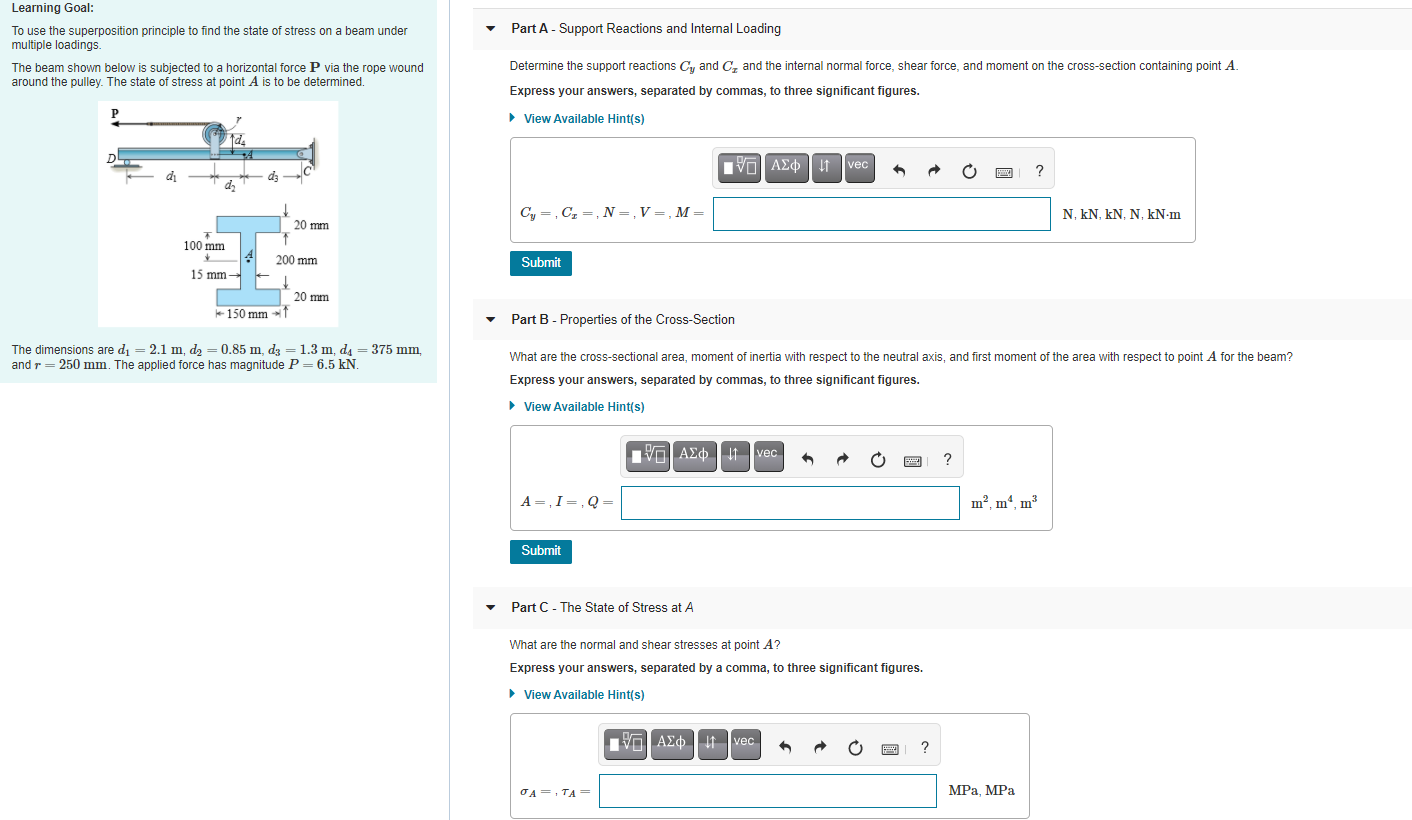Select the vec icon in Part C toolbar
Screen dimensions: 1412x820
[744, 744]
